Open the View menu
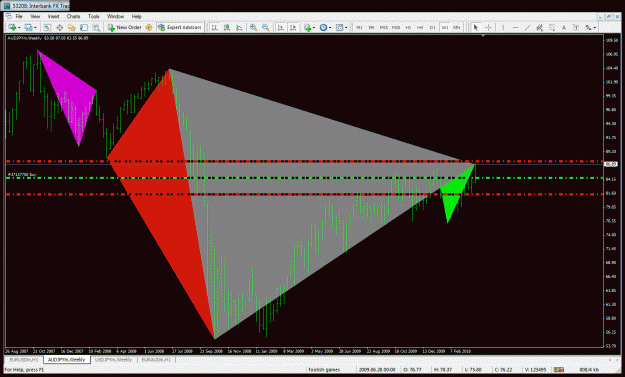The height and width of the screenshot is (377, 625). (35, 16)
